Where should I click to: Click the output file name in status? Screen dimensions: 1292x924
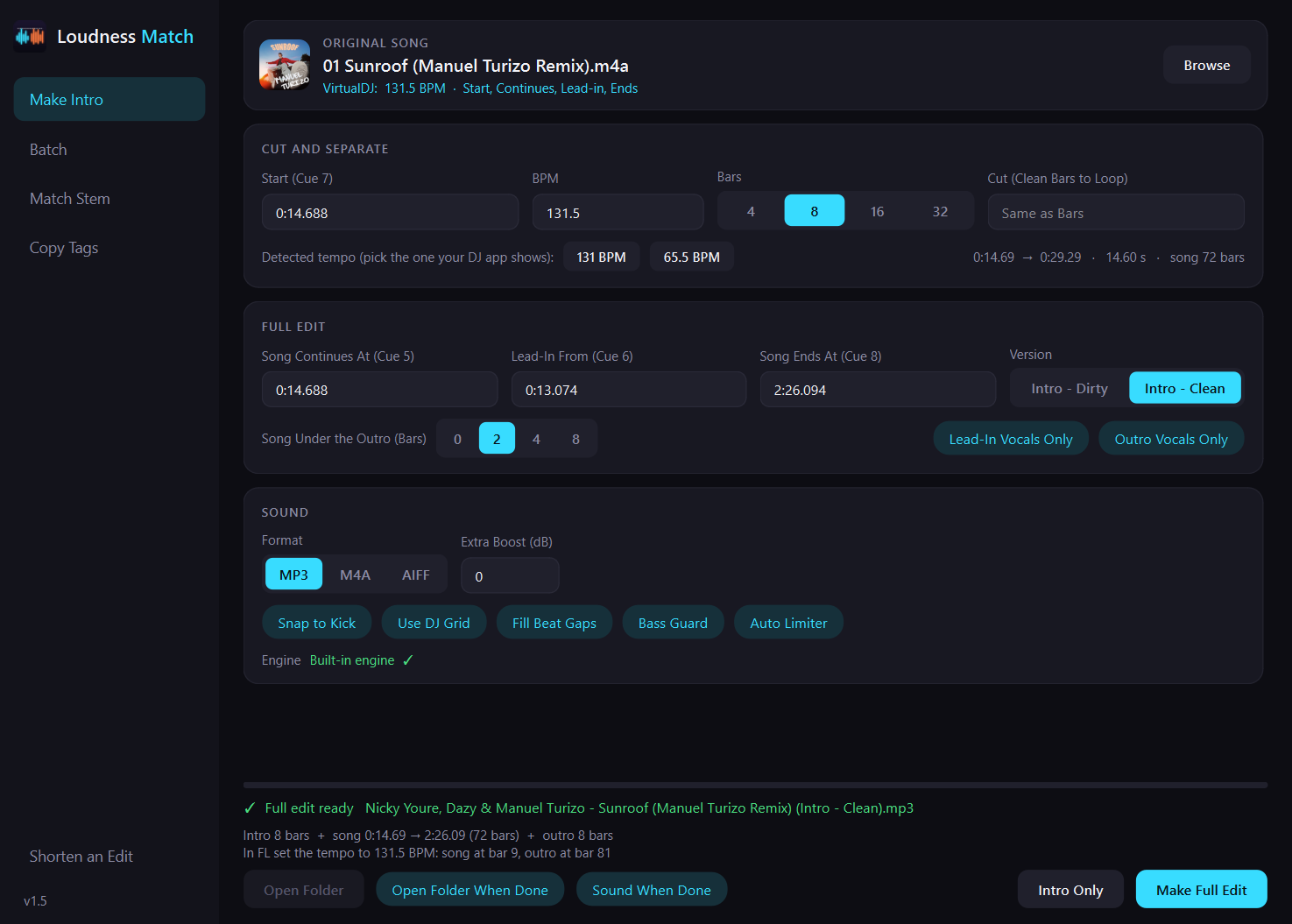(639, 808)
